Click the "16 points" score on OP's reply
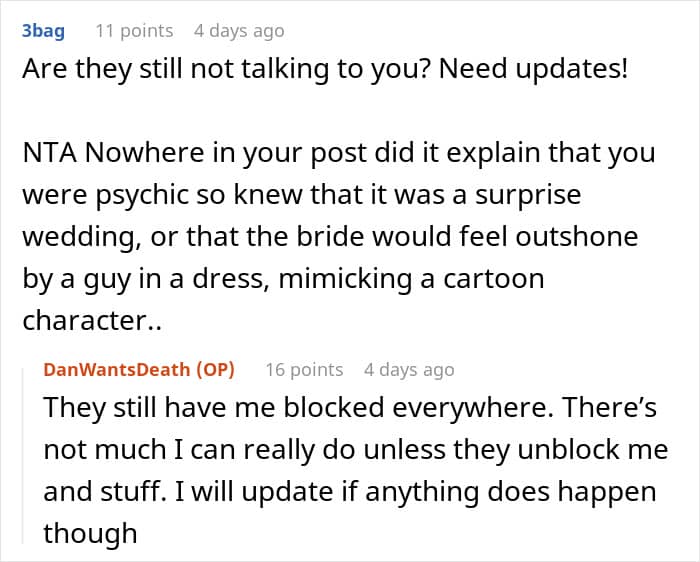 [304, 369]
